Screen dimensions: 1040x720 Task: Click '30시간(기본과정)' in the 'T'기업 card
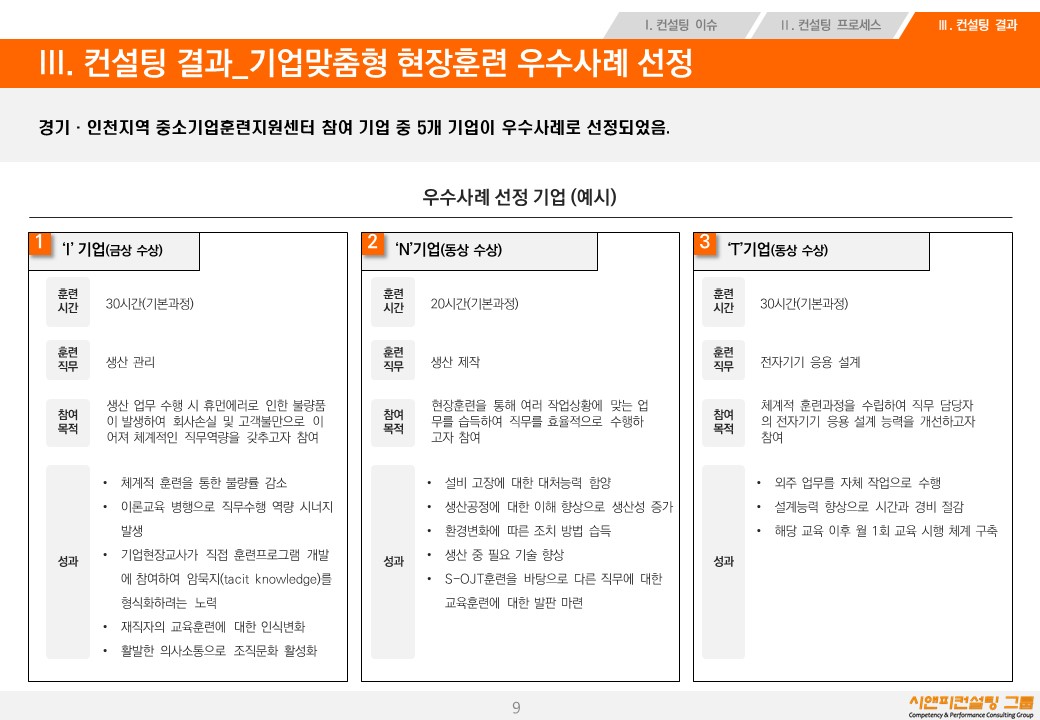point(804,304)
